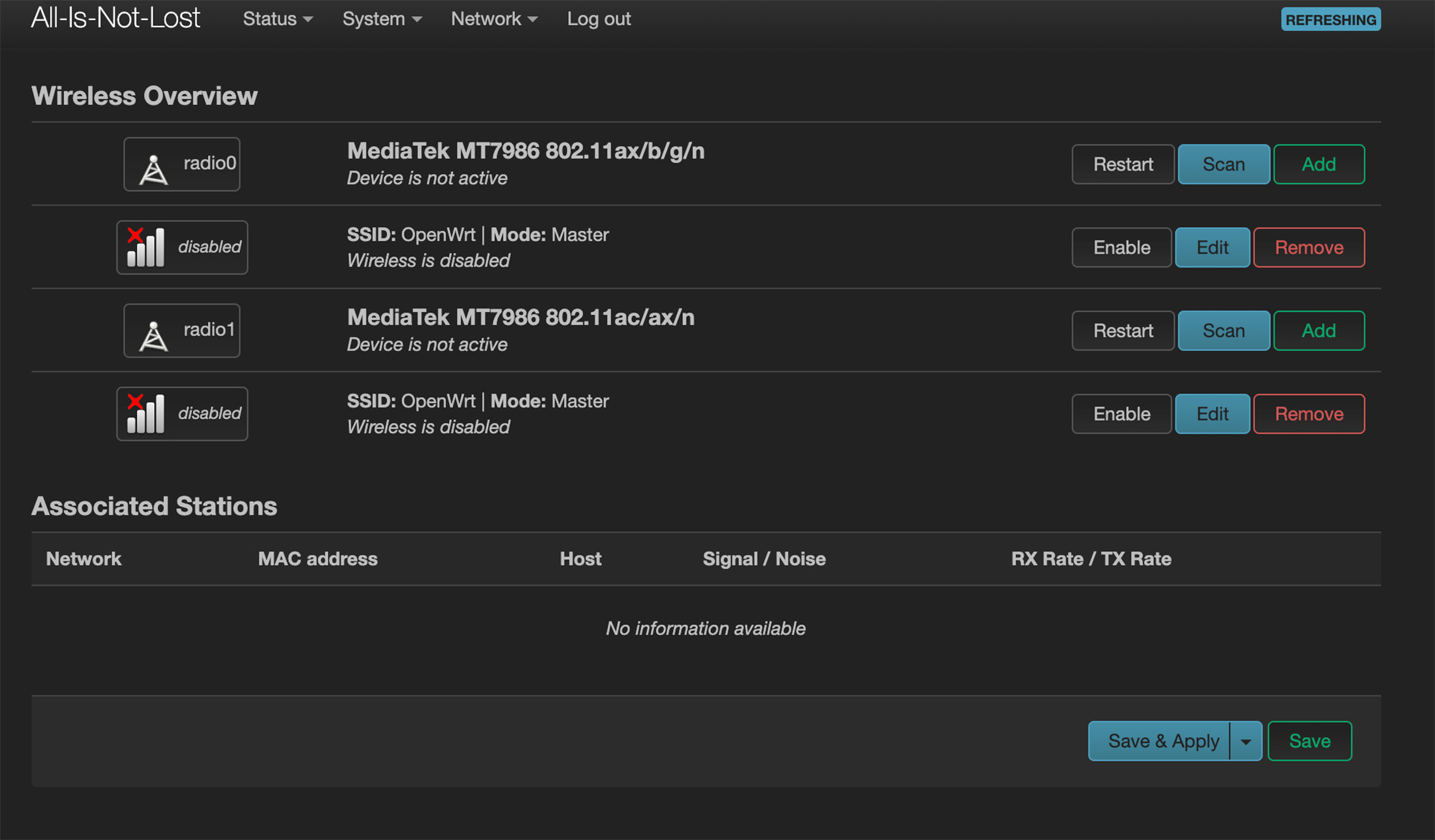
Task: Remove the first OpenWrt wireless network
Action: coord(1309,247)
